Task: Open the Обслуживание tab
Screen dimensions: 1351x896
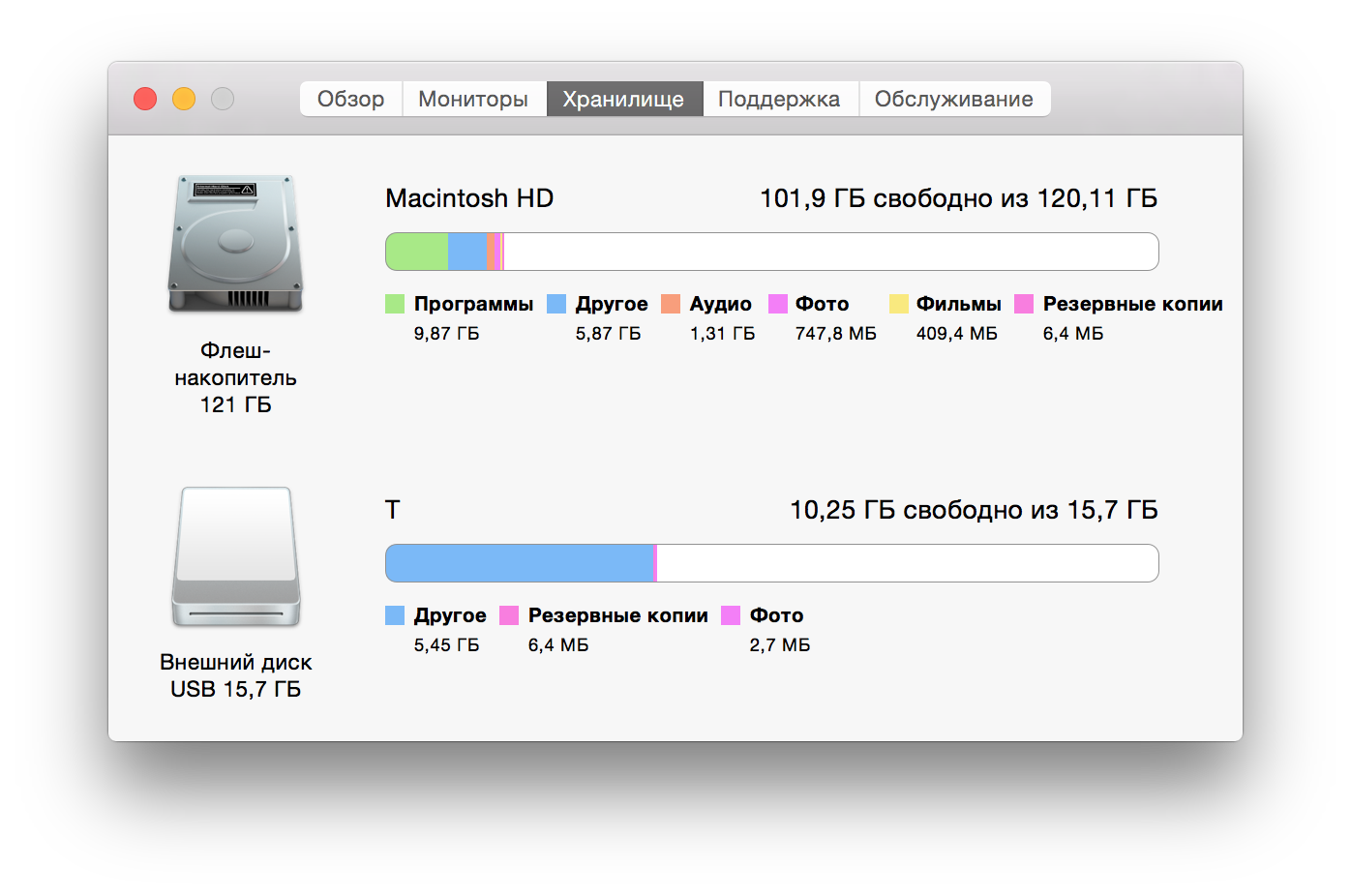Action: pyautogui.click(x=954, y=98)
